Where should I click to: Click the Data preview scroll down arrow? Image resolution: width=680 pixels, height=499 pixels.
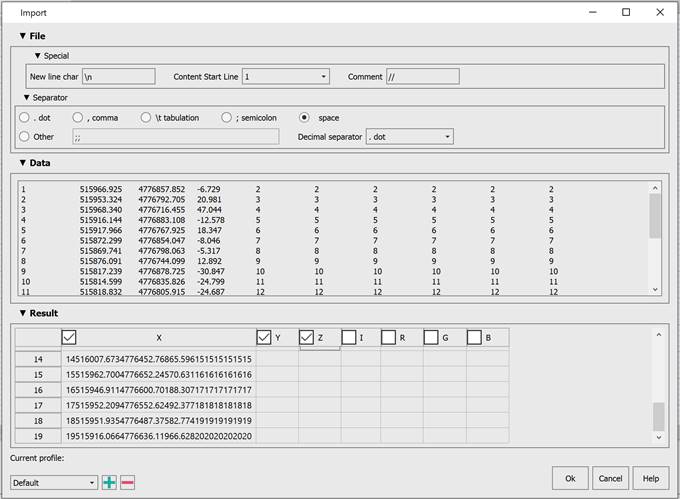655,290
